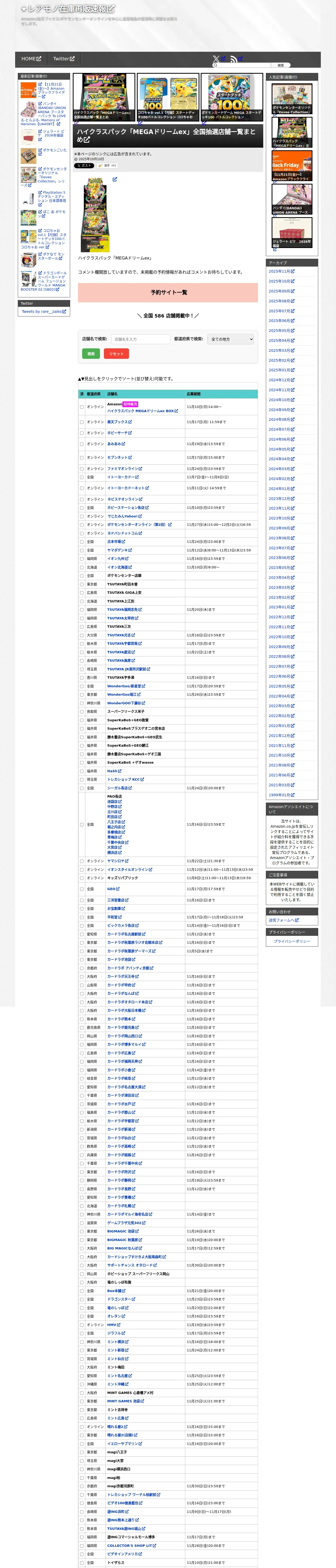Open the コロちゃお vol.1 featured thumbnail
Image resolution: width=336 pixels, height=1568 pixels.
[x=168, y=97]
